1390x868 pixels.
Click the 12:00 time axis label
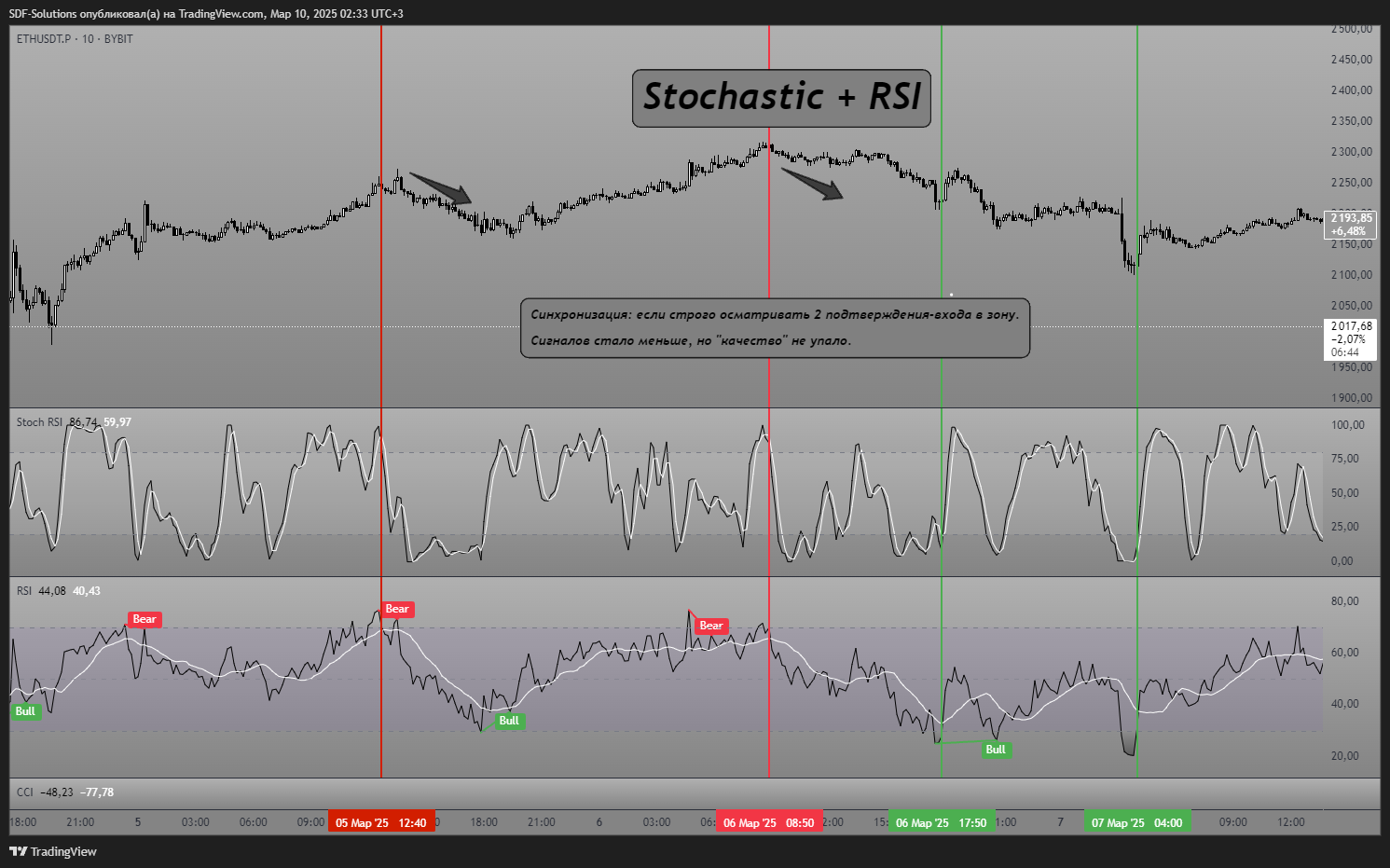coord(1291,822)
